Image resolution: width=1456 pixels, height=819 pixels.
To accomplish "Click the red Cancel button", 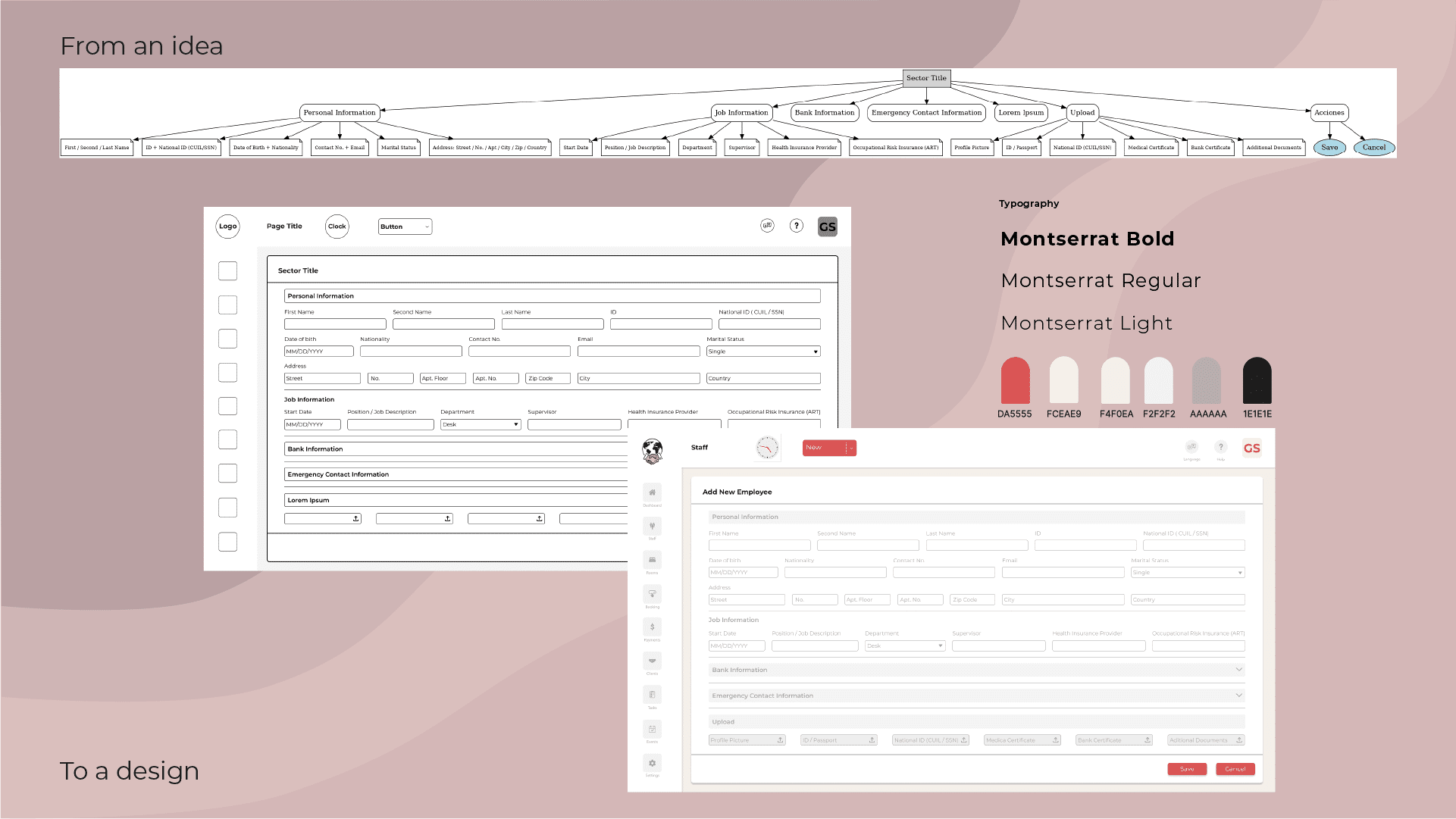I will [x=1235, y=769].
